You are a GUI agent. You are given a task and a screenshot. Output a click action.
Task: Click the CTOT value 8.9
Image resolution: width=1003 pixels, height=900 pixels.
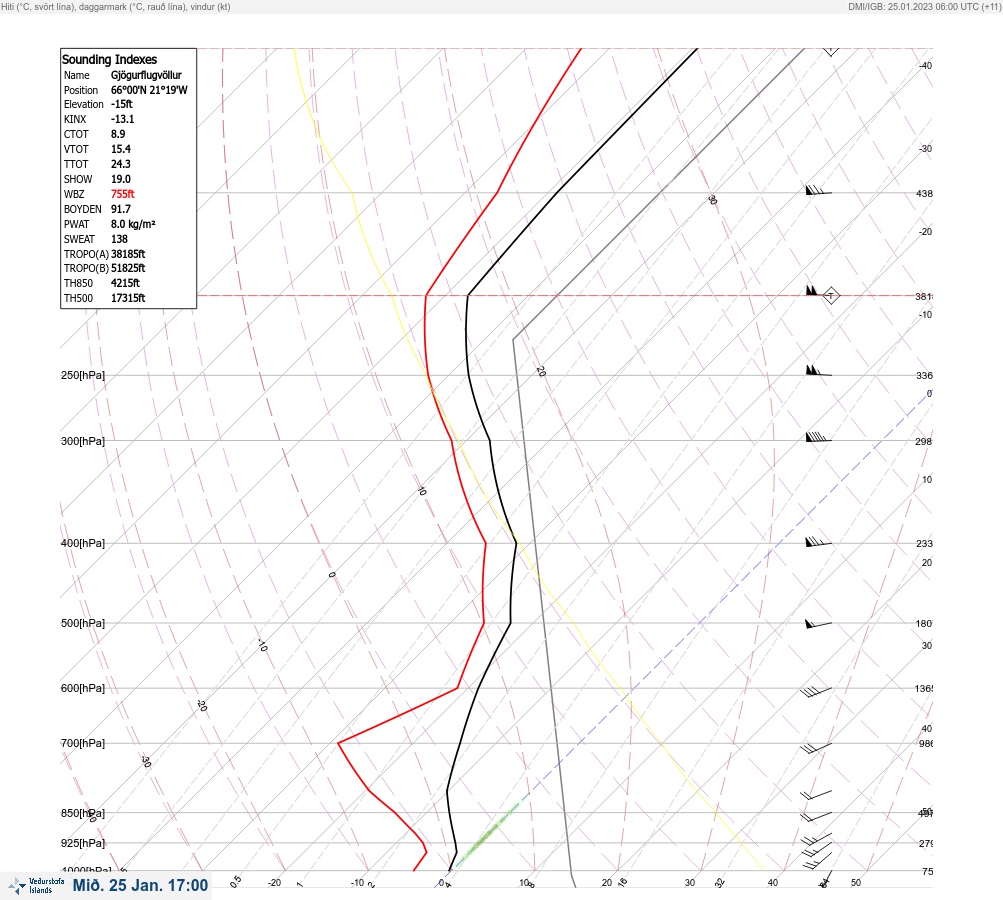pos(118,134)
